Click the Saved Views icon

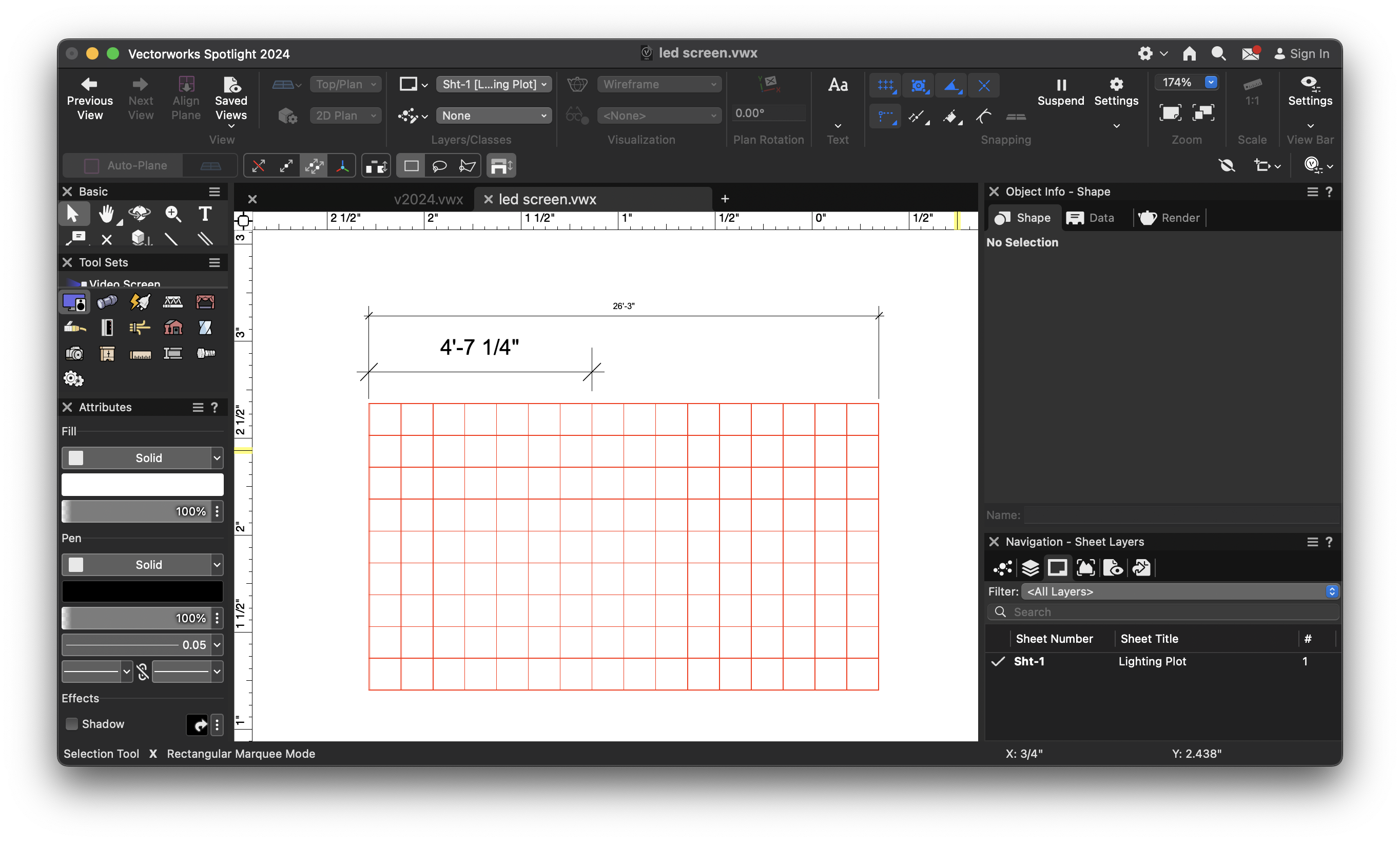(x=231, y=85)
